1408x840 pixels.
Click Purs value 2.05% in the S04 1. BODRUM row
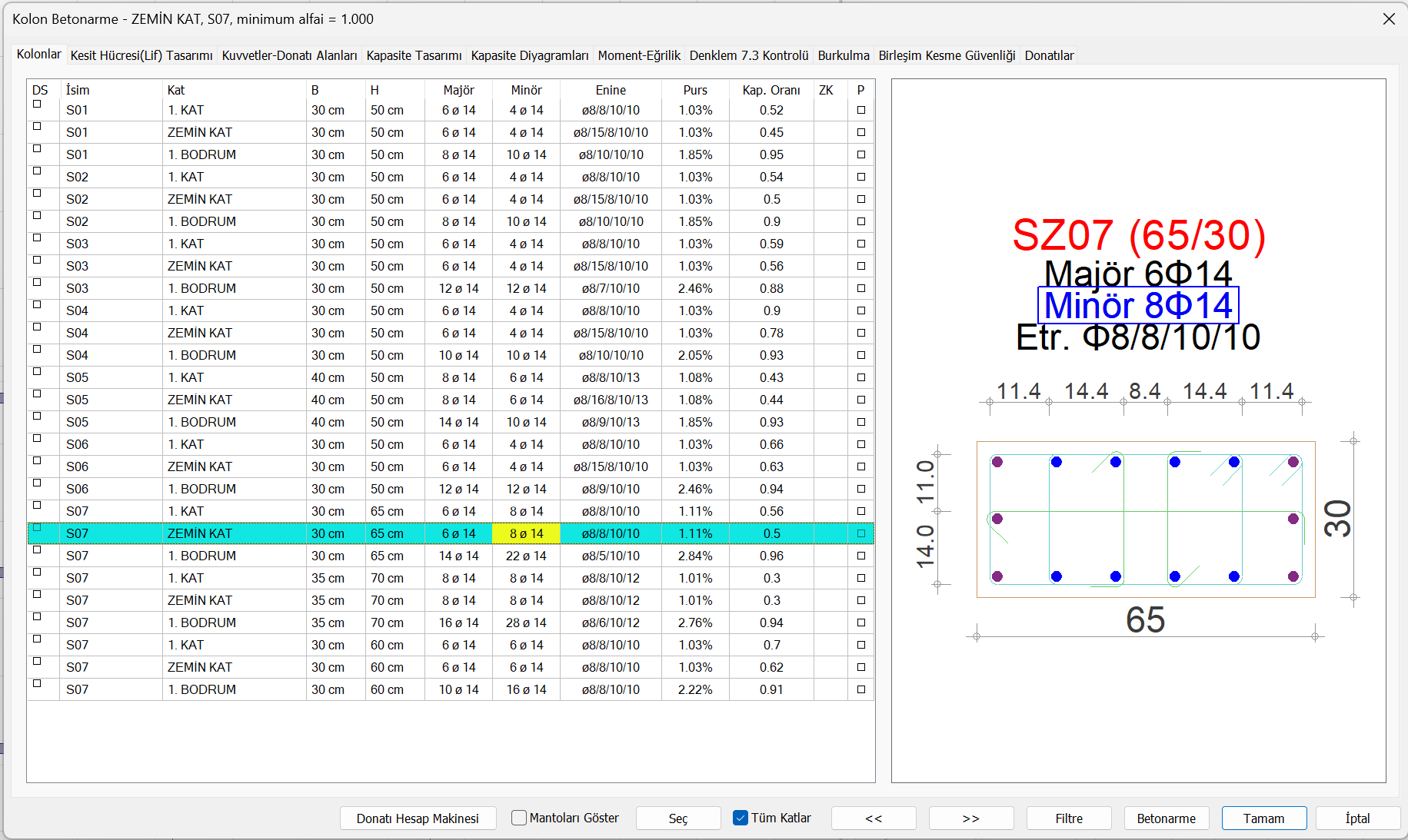tap(695, 355)
